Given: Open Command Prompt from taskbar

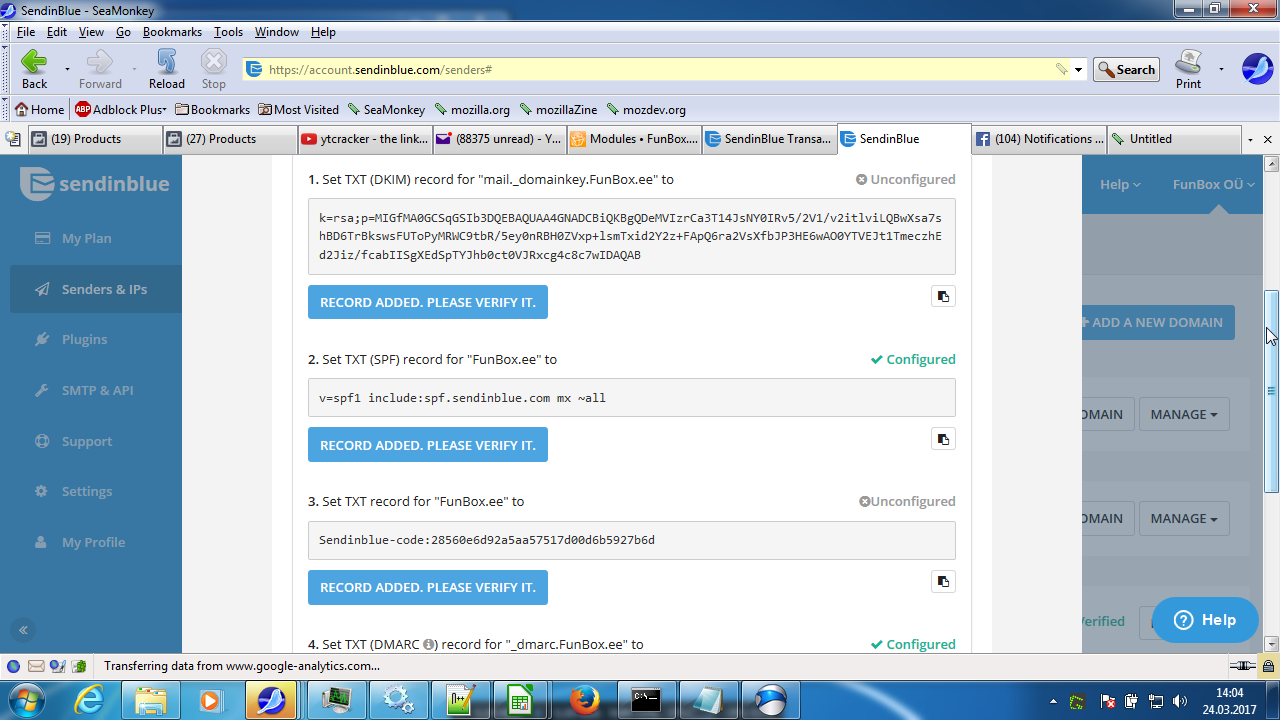Looking at the screenshot, I should (x=646, y=700).
